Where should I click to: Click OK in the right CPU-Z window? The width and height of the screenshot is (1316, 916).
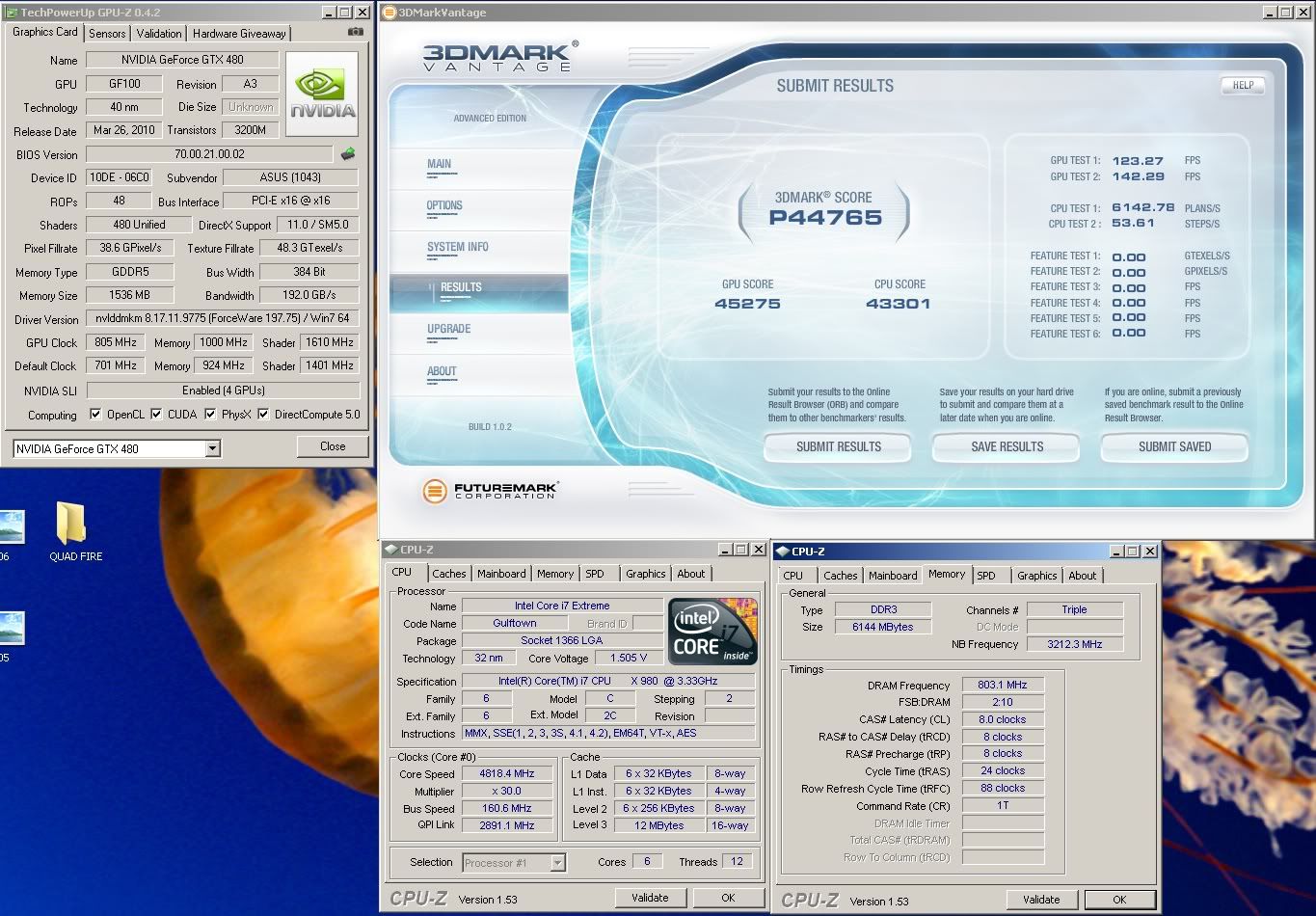(x=1119, y=900)
